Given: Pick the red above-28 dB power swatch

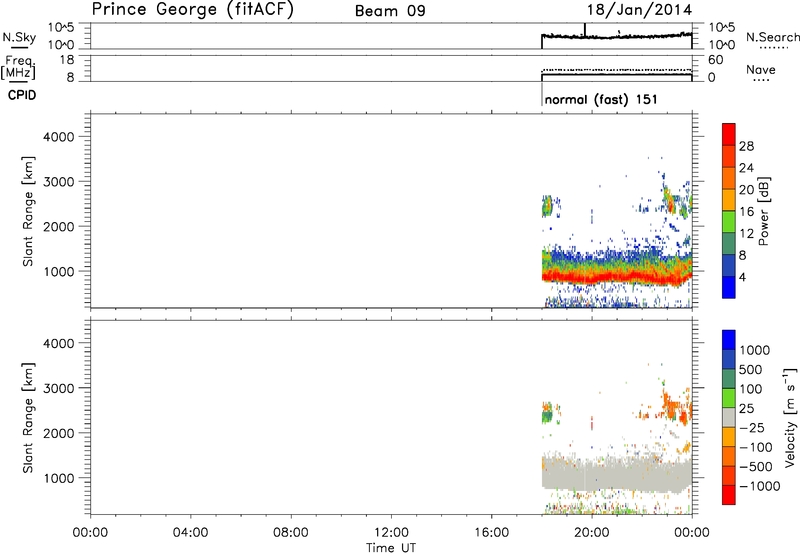Looking at the screenshot, I should (x=729, y=134).
